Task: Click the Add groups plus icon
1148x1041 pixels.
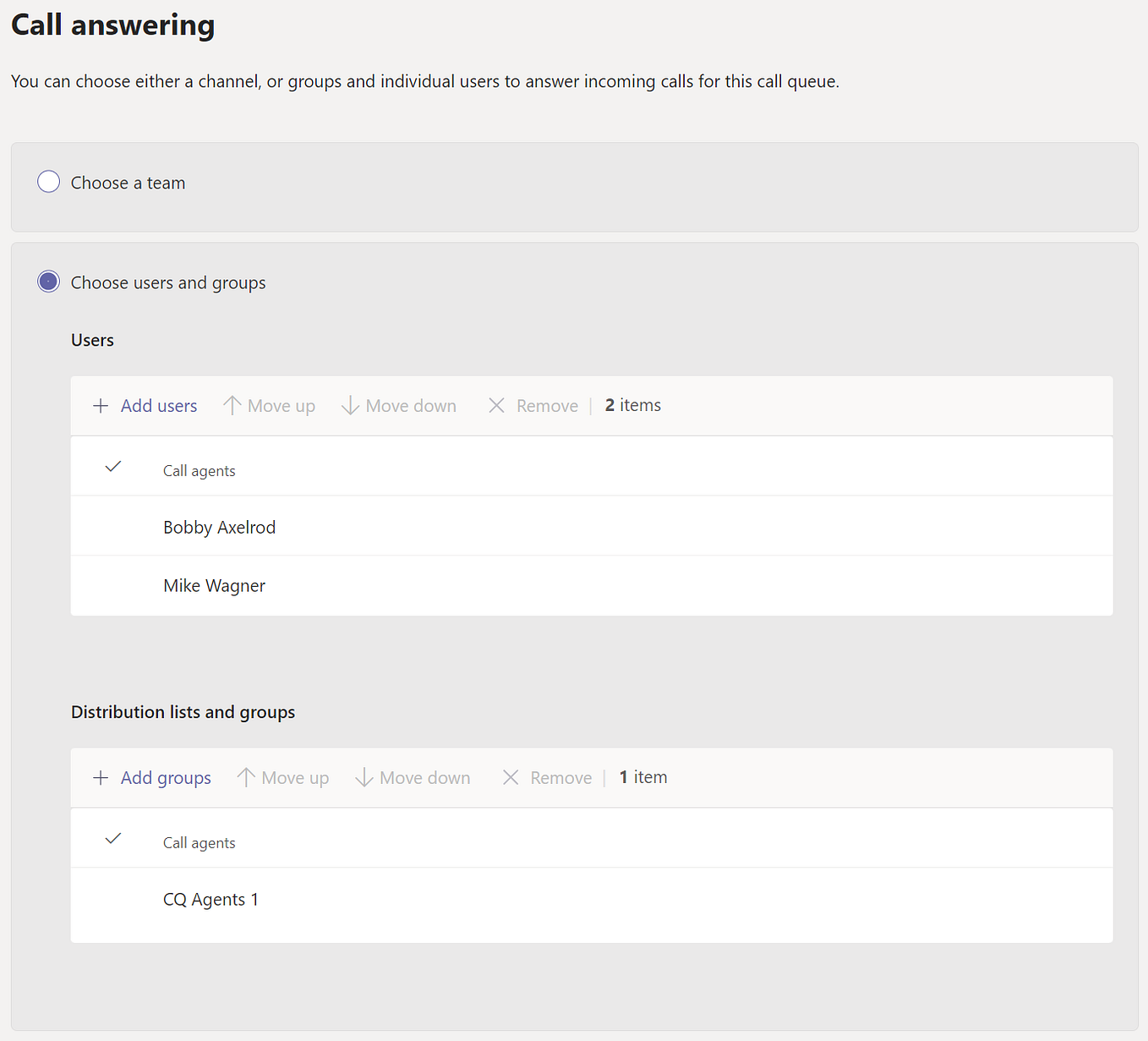Action: [101, 777]
